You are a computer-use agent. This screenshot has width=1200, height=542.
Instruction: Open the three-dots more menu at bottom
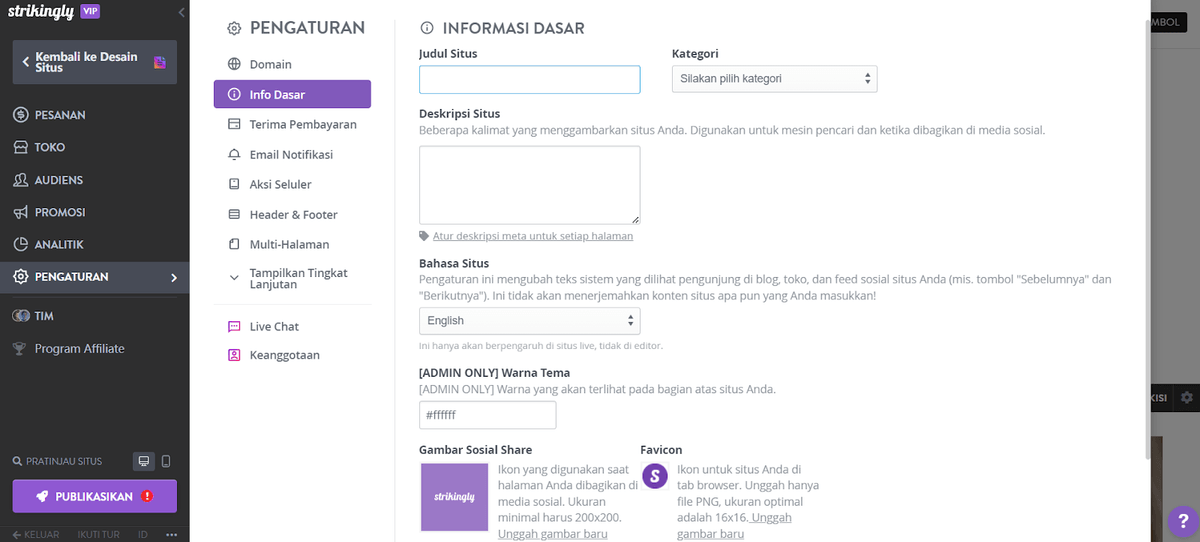tap(171, 535)
